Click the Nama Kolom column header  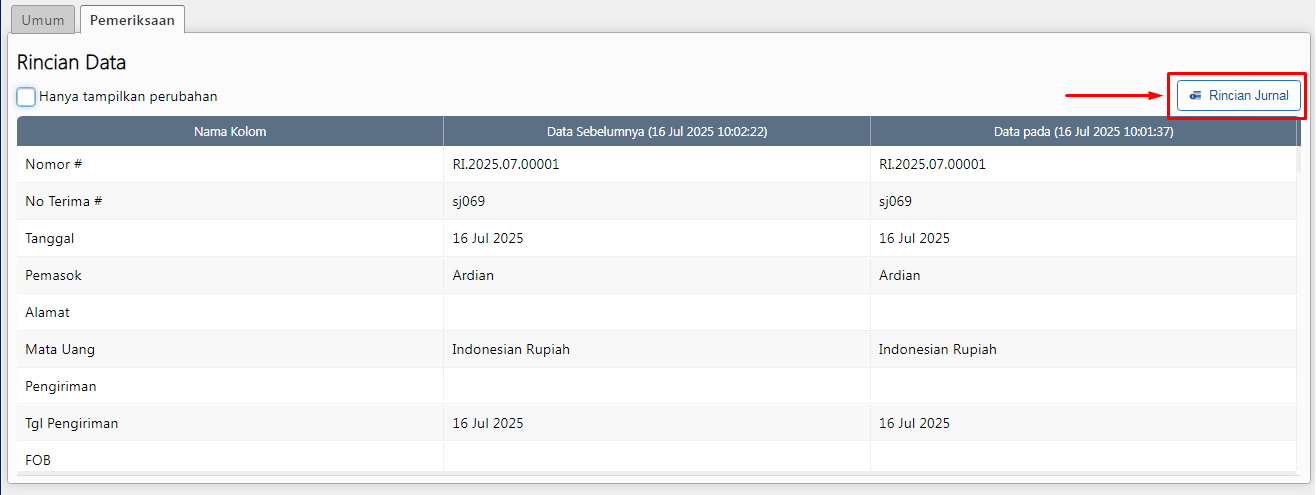click(230, 131)
